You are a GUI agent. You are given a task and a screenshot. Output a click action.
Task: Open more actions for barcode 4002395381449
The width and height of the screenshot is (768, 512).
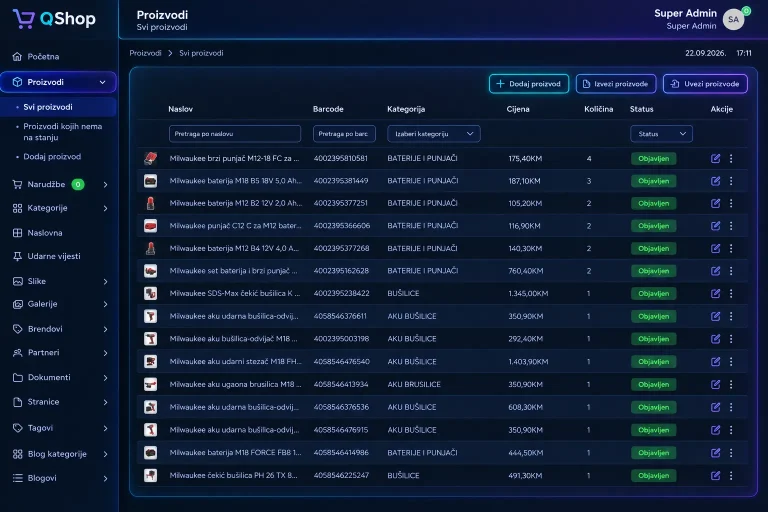[x=731, y=181]
